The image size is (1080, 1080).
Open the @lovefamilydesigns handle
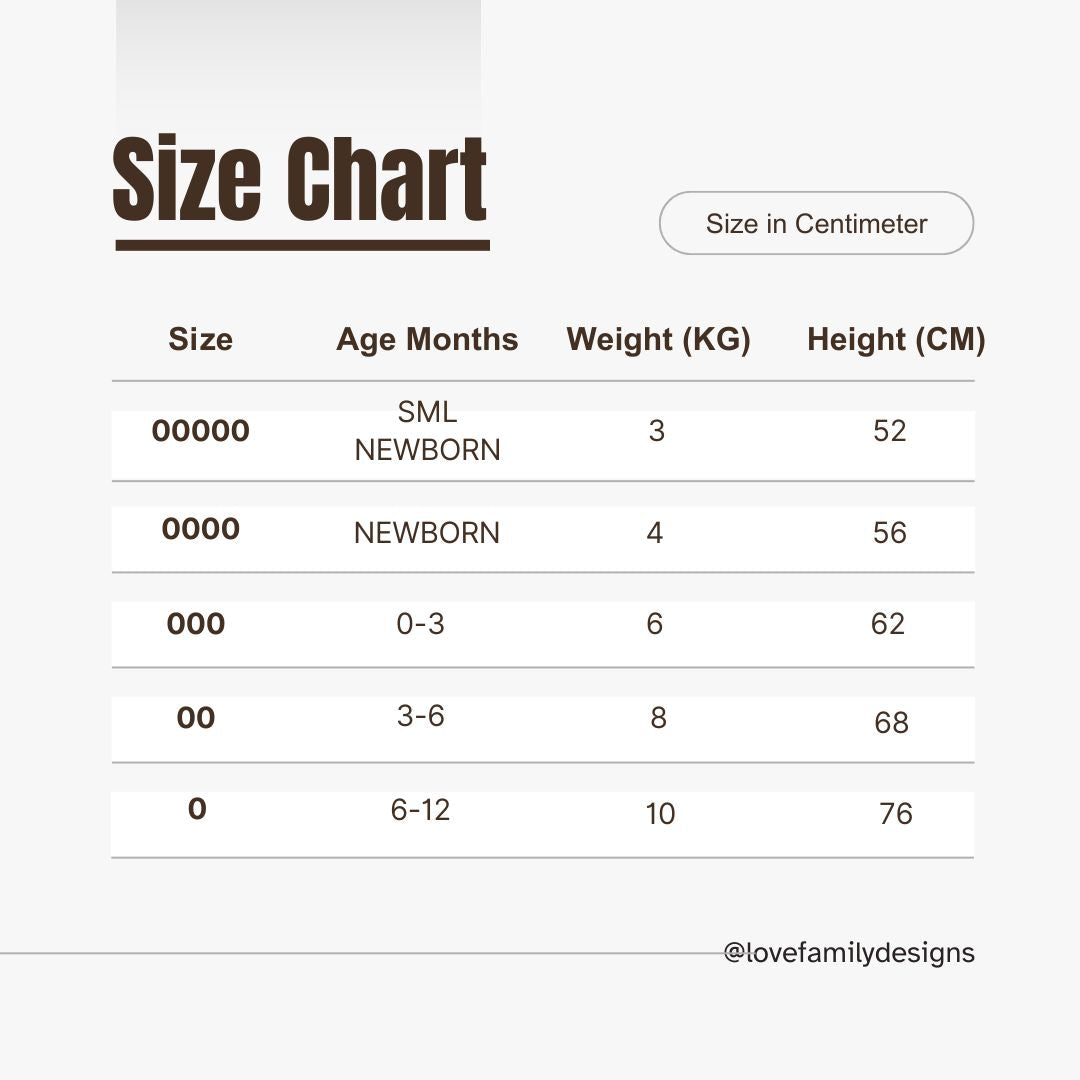[849, 953]
